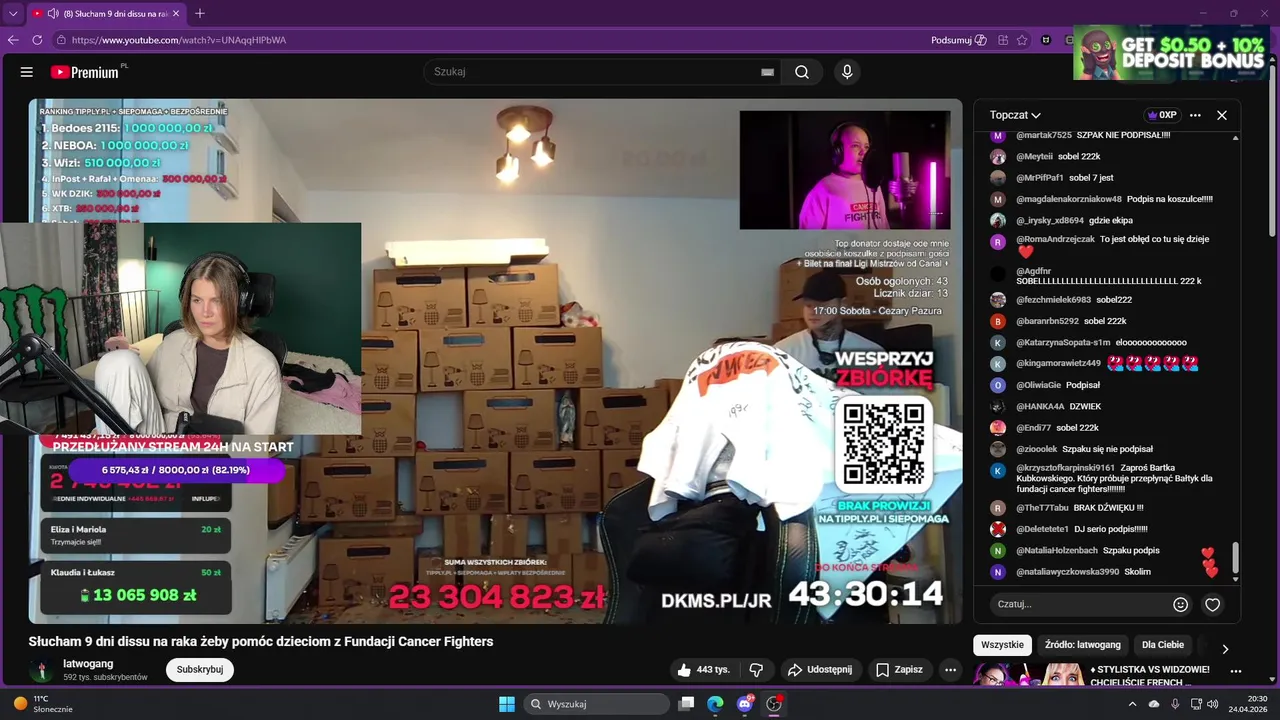Click Podsumuj summarize button
Screen dimensions: 1280x720
(958, 40)
